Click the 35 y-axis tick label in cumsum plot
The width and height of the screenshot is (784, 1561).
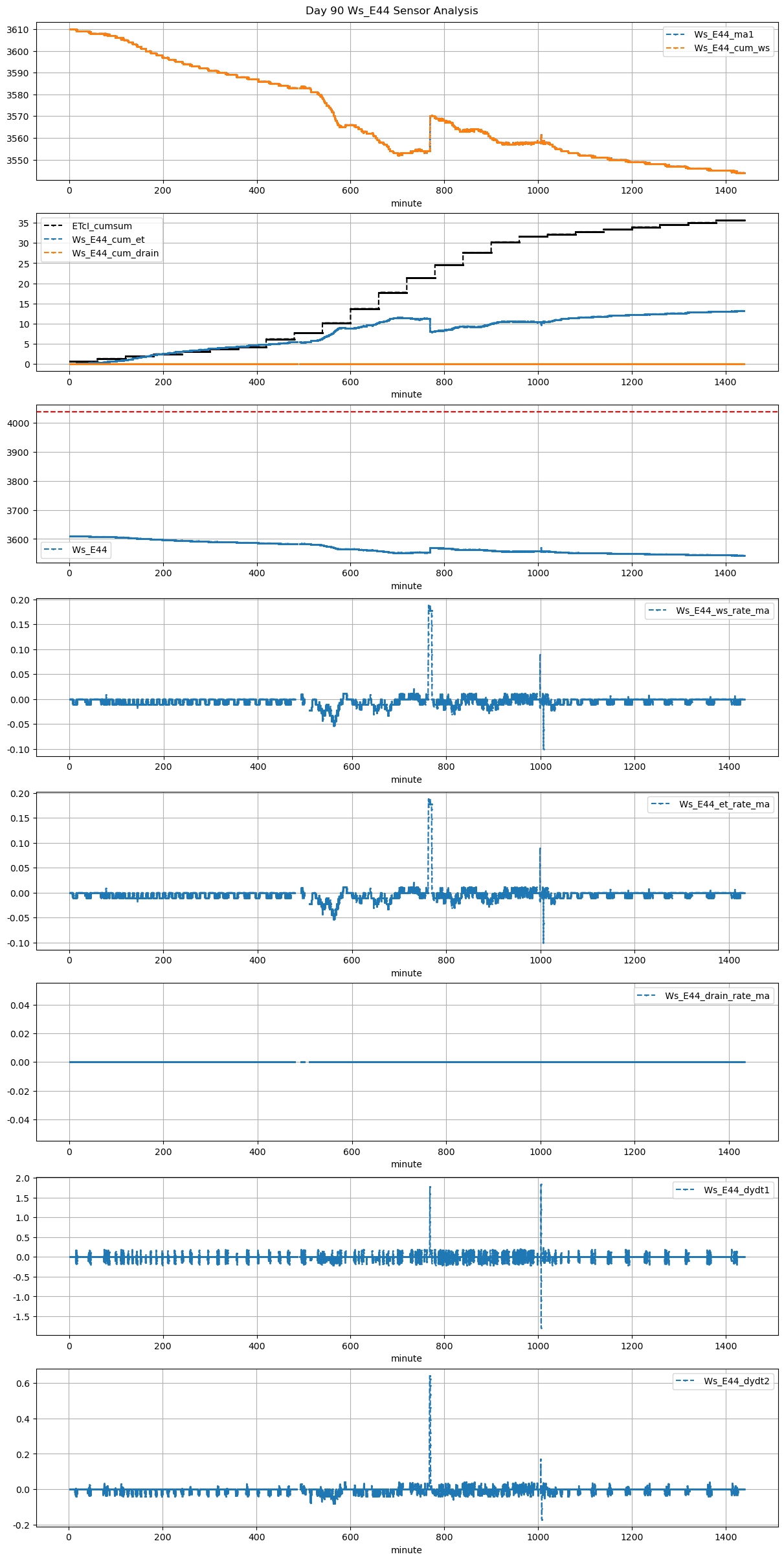(23, 223)
